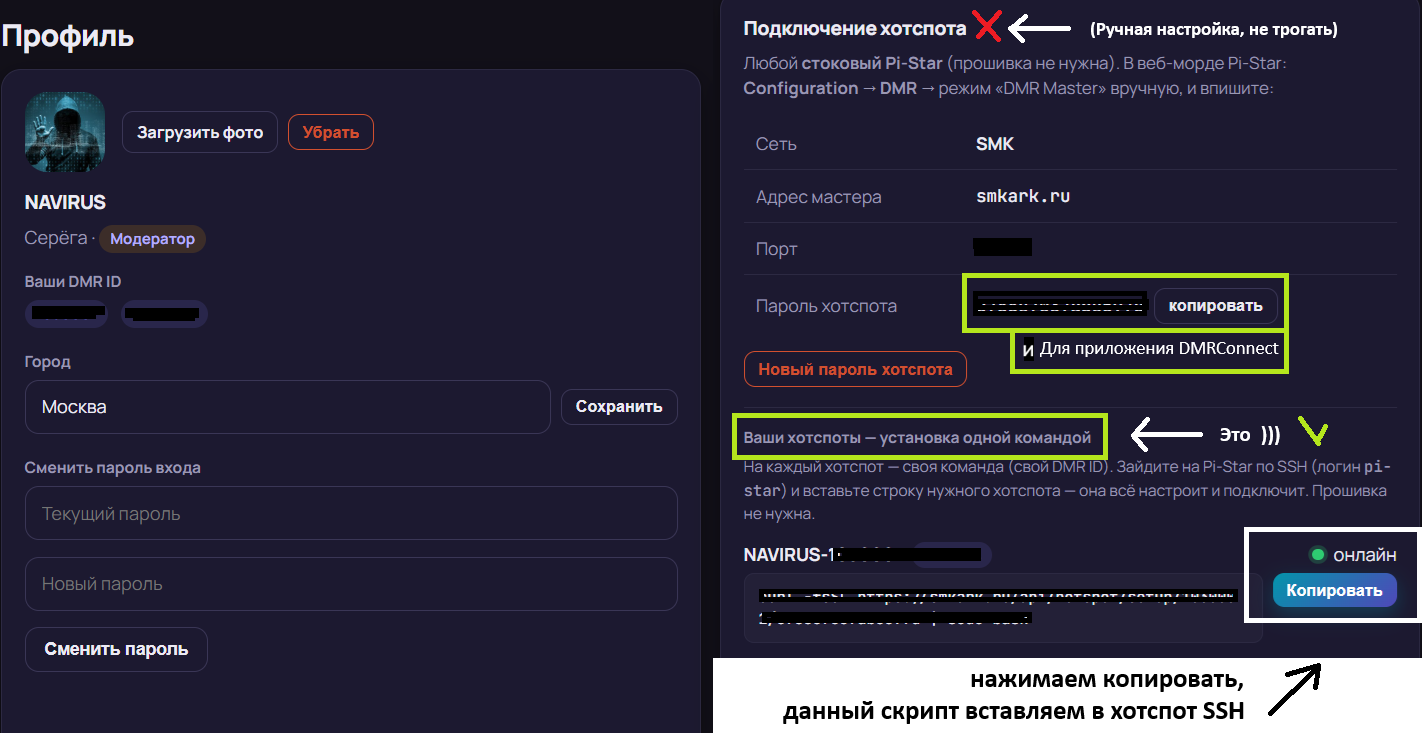
Task: Copy the setup command with the blue "Копировать" button
Action: tap(1334, 590)
